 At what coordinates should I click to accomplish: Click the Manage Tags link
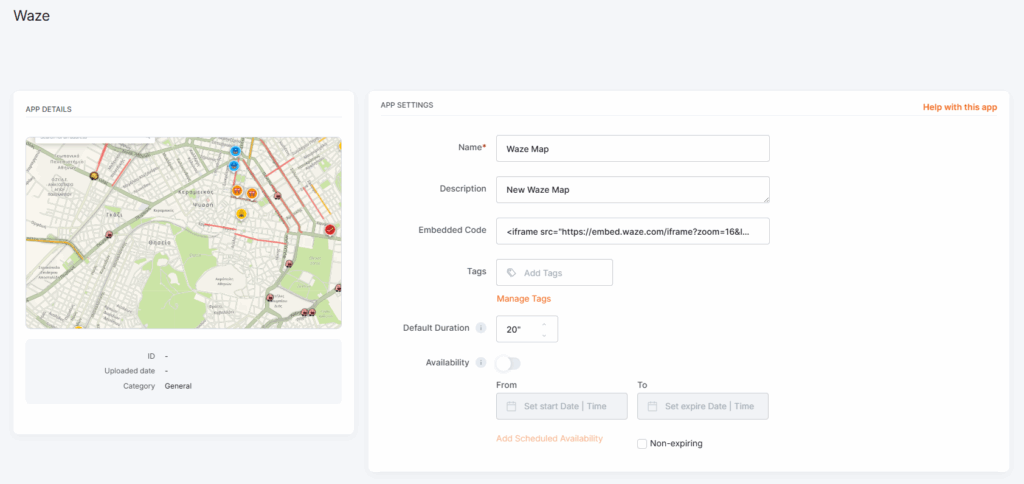click(x=523, y=298)
